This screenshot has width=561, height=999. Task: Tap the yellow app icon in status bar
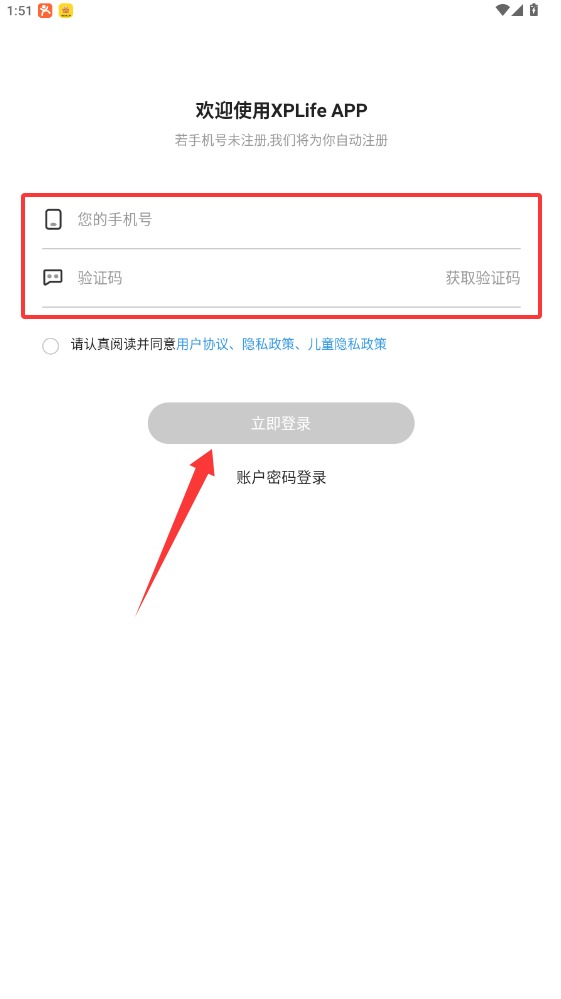pyautogui.click(x=66, y=10)
